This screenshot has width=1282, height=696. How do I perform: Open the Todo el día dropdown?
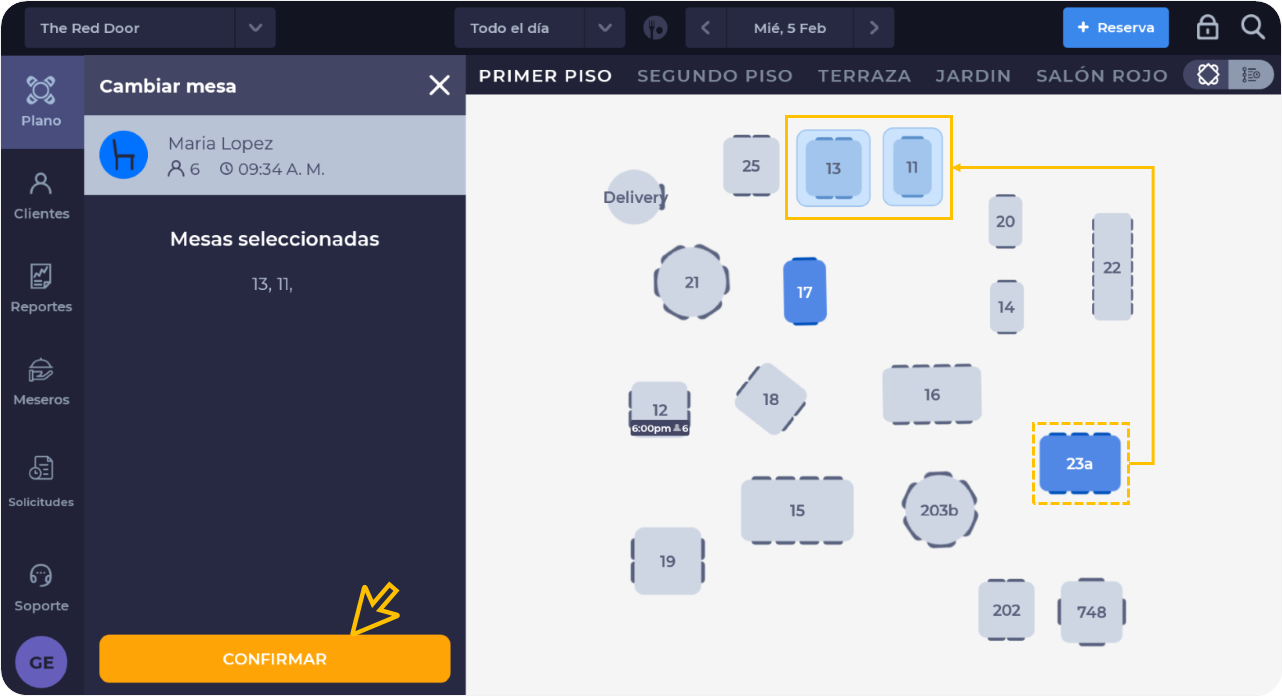click(519, 28)
